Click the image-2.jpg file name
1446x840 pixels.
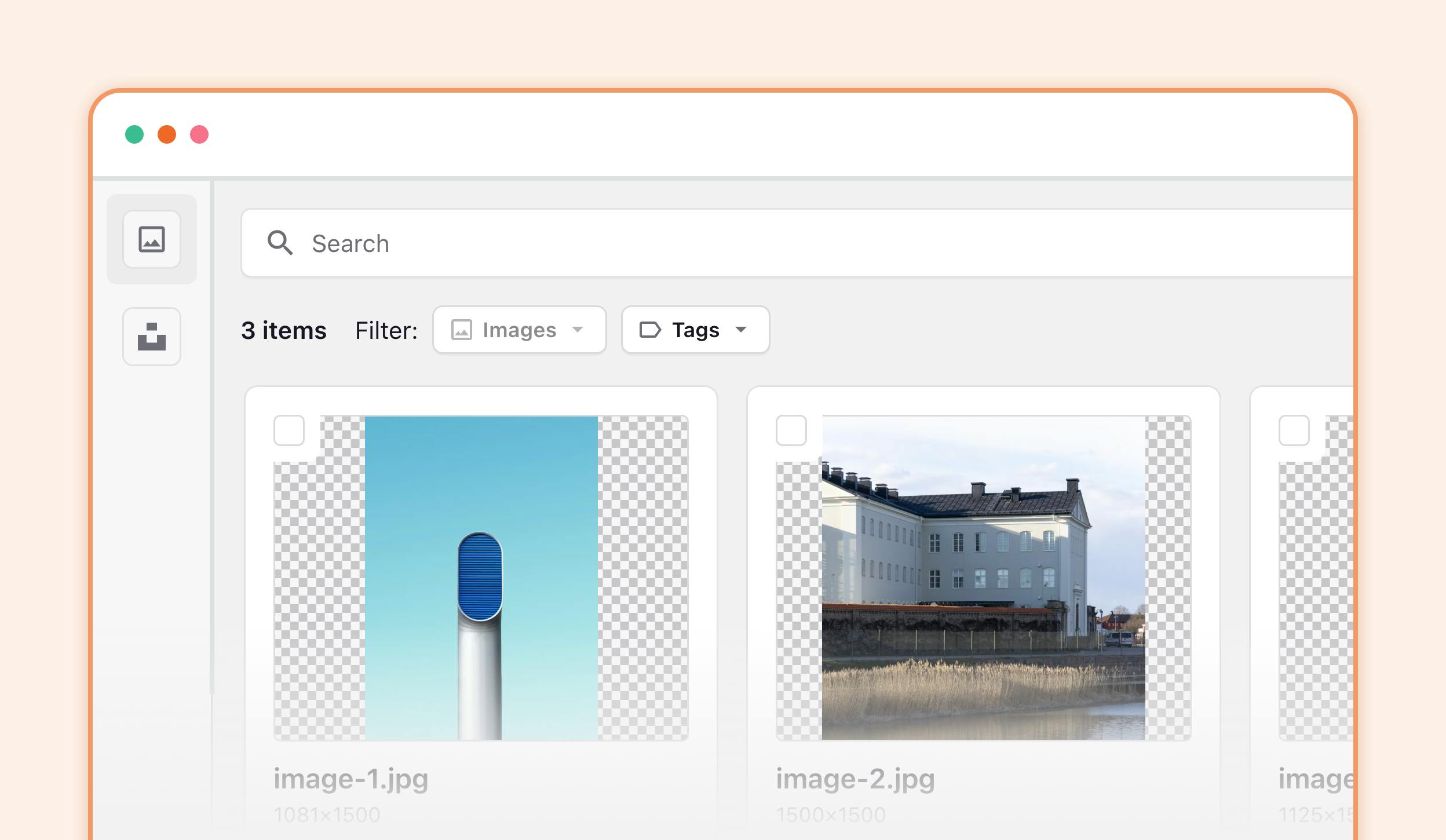click(855, 779)
